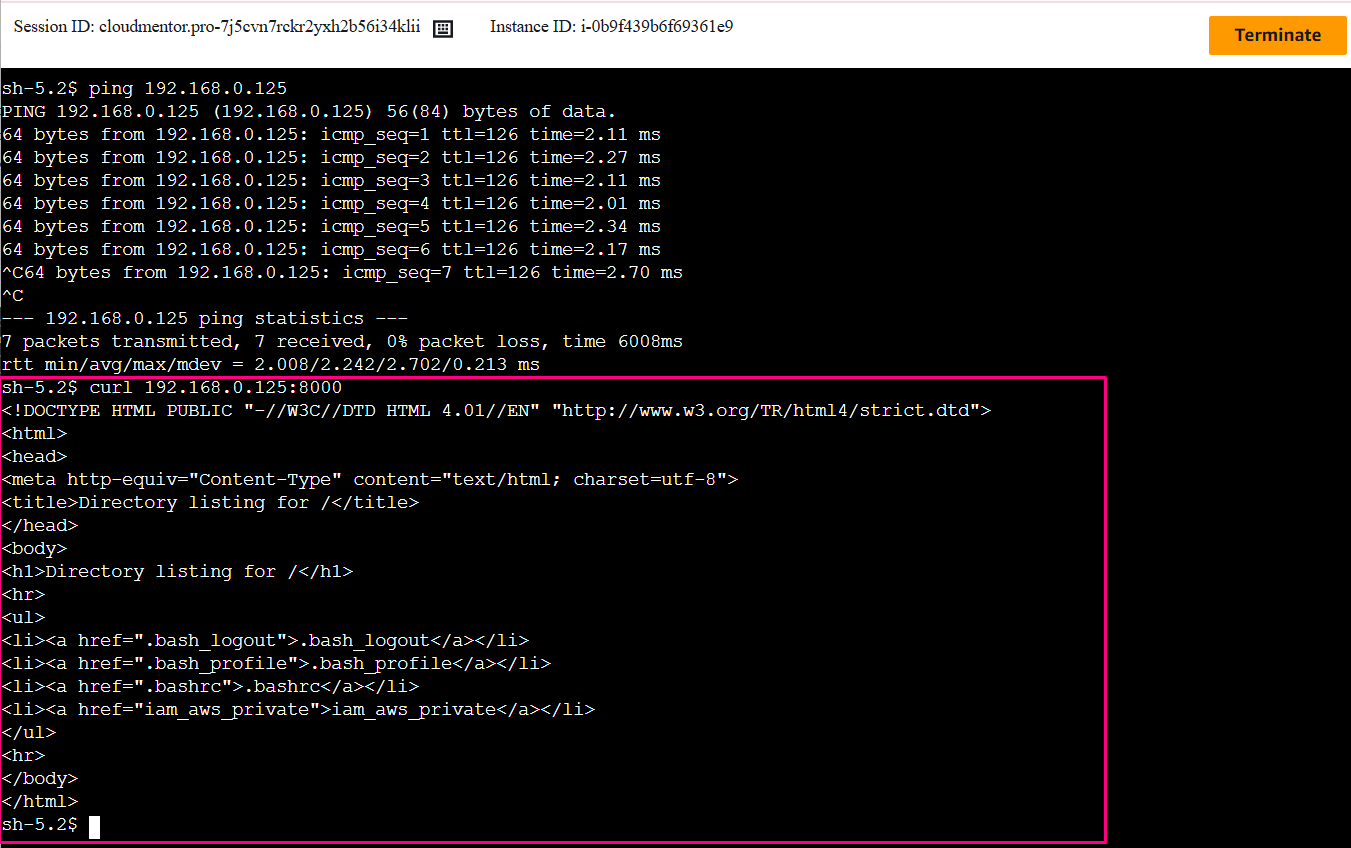Click the .bashrc list entry line

[210, 686]
